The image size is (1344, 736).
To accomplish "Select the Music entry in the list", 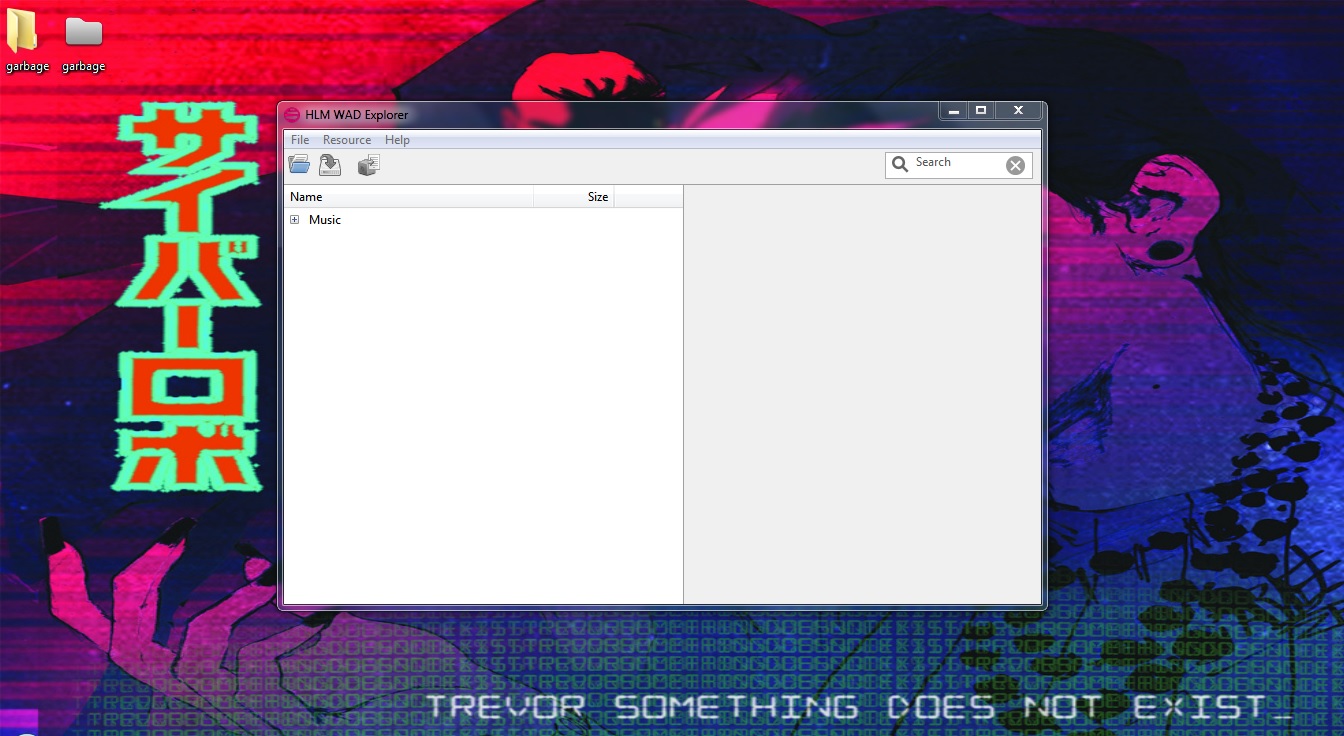I will tap(325, 220).
